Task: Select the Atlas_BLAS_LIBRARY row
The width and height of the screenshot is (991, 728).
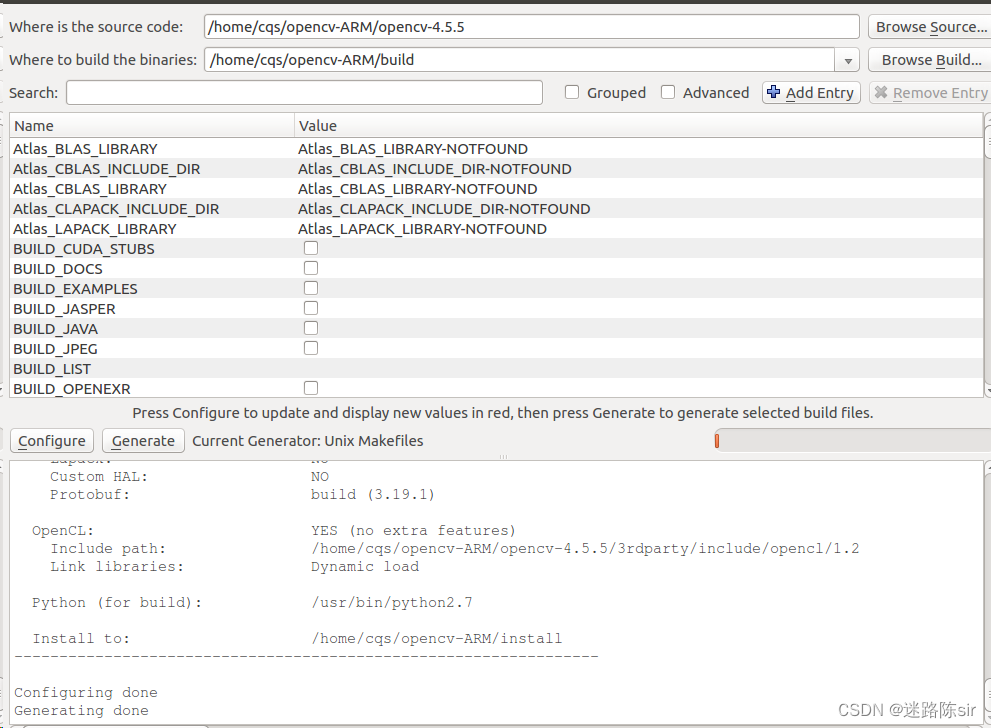Action: point(150,148)
